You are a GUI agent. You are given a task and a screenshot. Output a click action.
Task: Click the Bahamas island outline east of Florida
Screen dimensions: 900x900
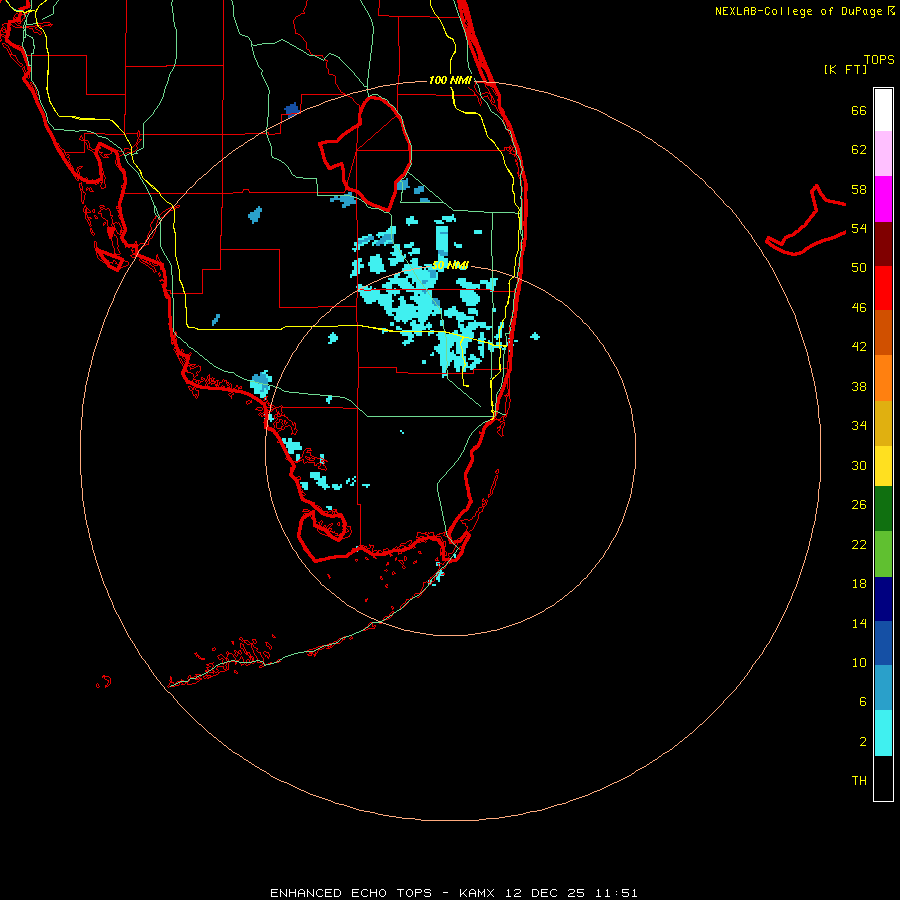click(805, 221)
